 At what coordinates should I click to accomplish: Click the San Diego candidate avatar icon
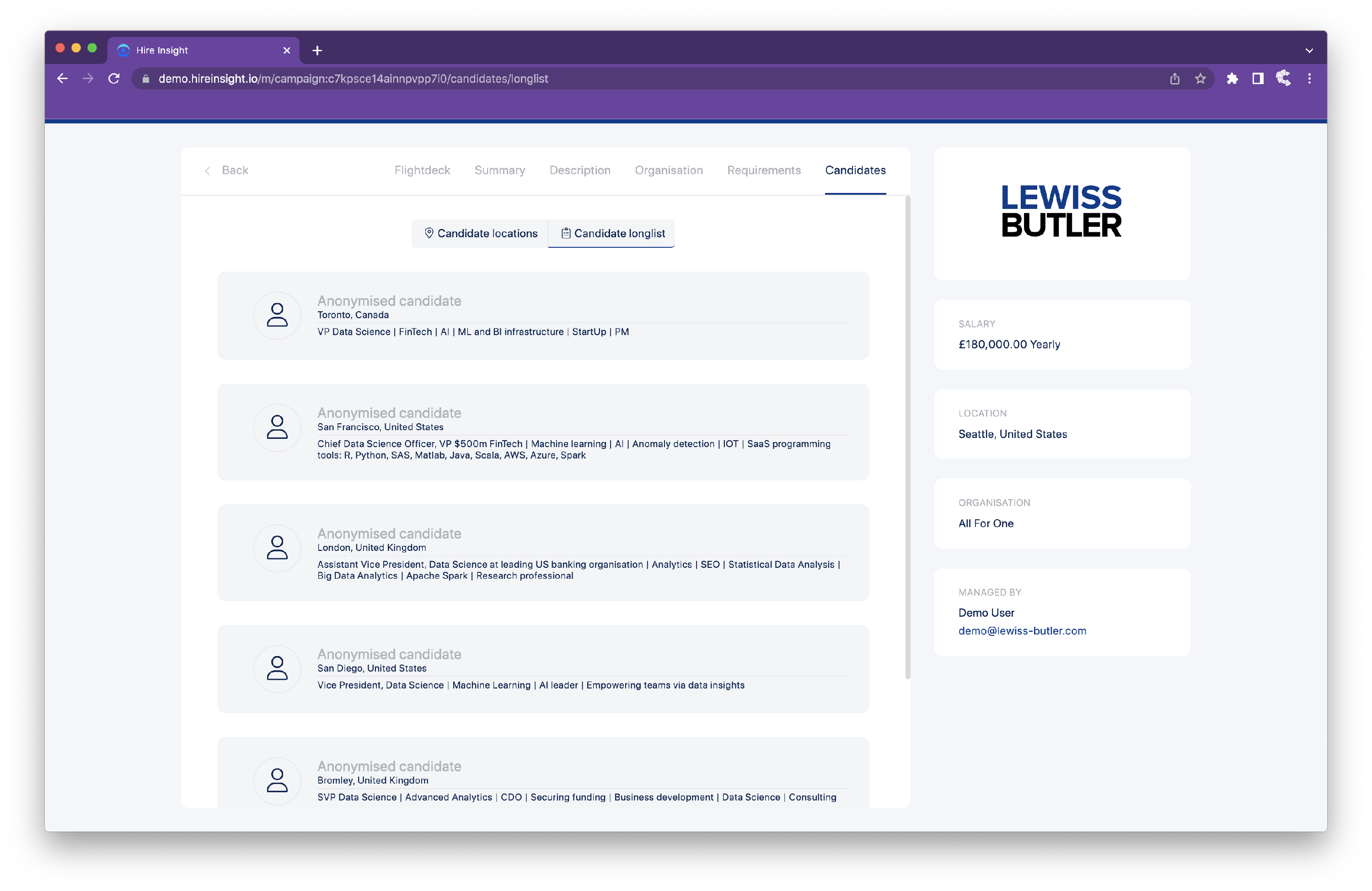pyautogui.click(x=277, y=668)
